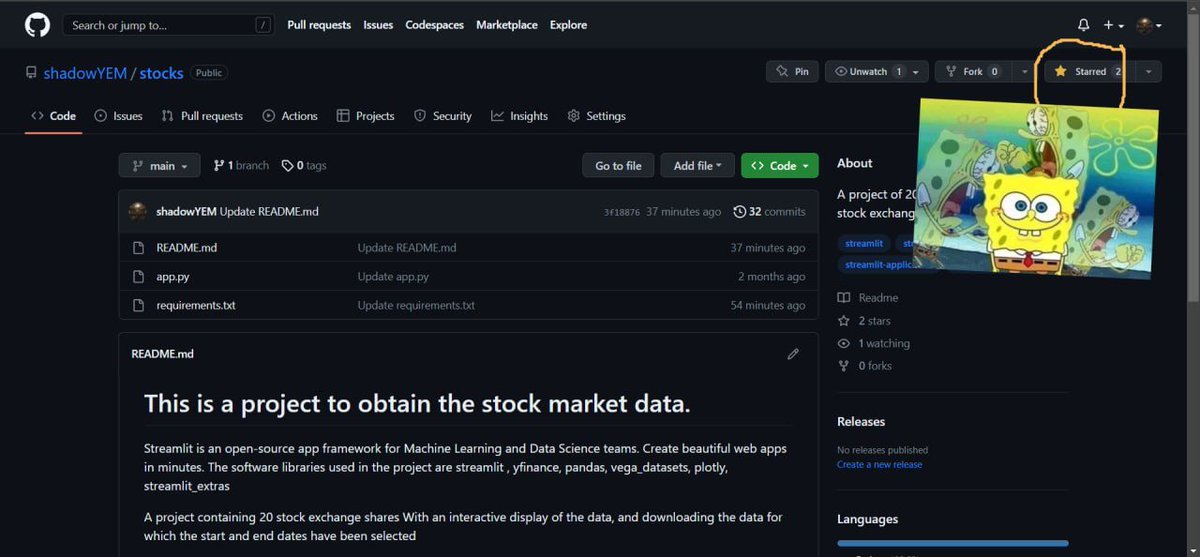Screen dimensions: 1200x557
Task: Jump to Readme in About sidebar
Action: [x=868, y=298]
